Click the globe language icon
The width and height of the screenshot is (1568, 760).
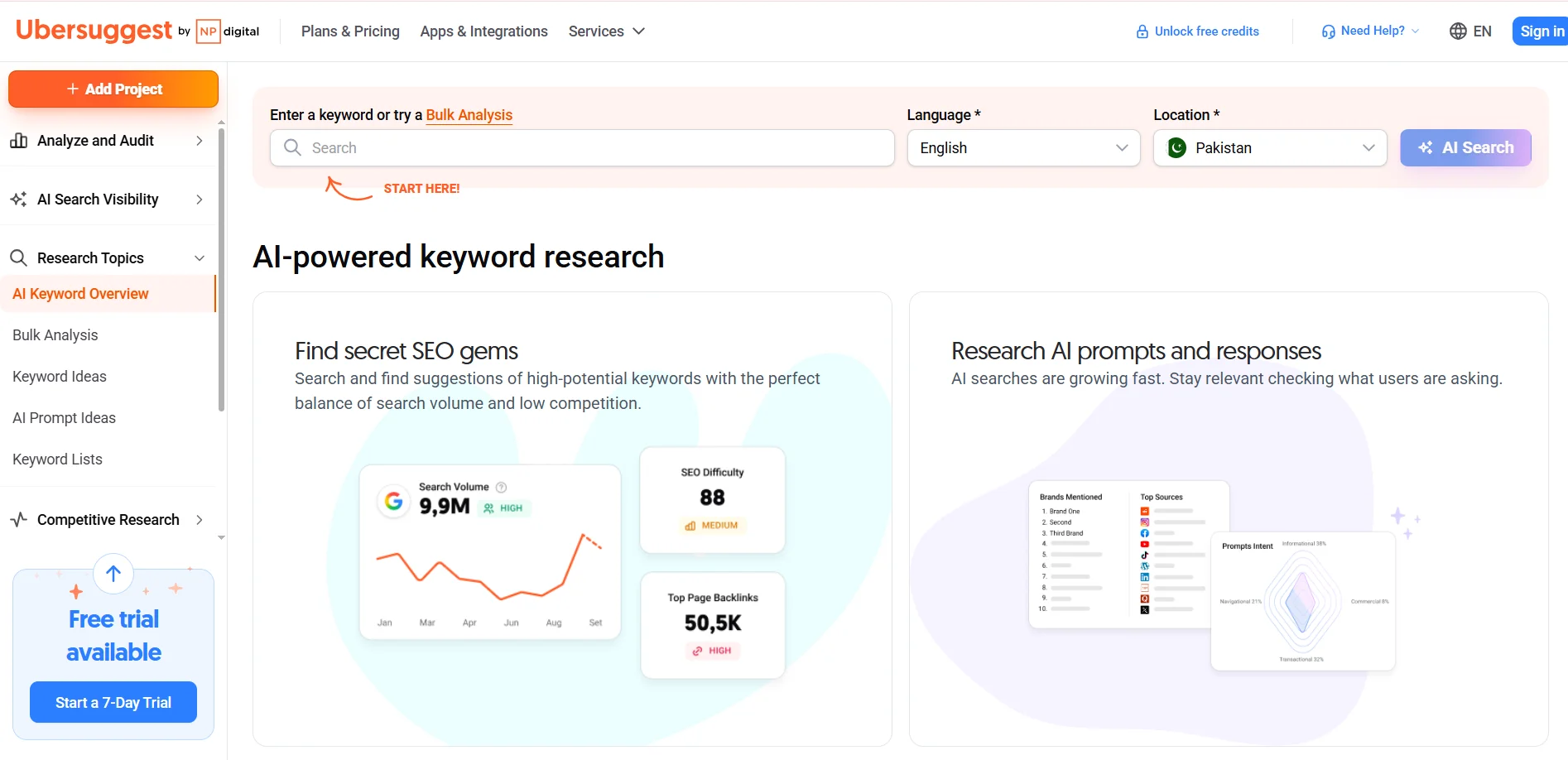[x=1458, y=31]
